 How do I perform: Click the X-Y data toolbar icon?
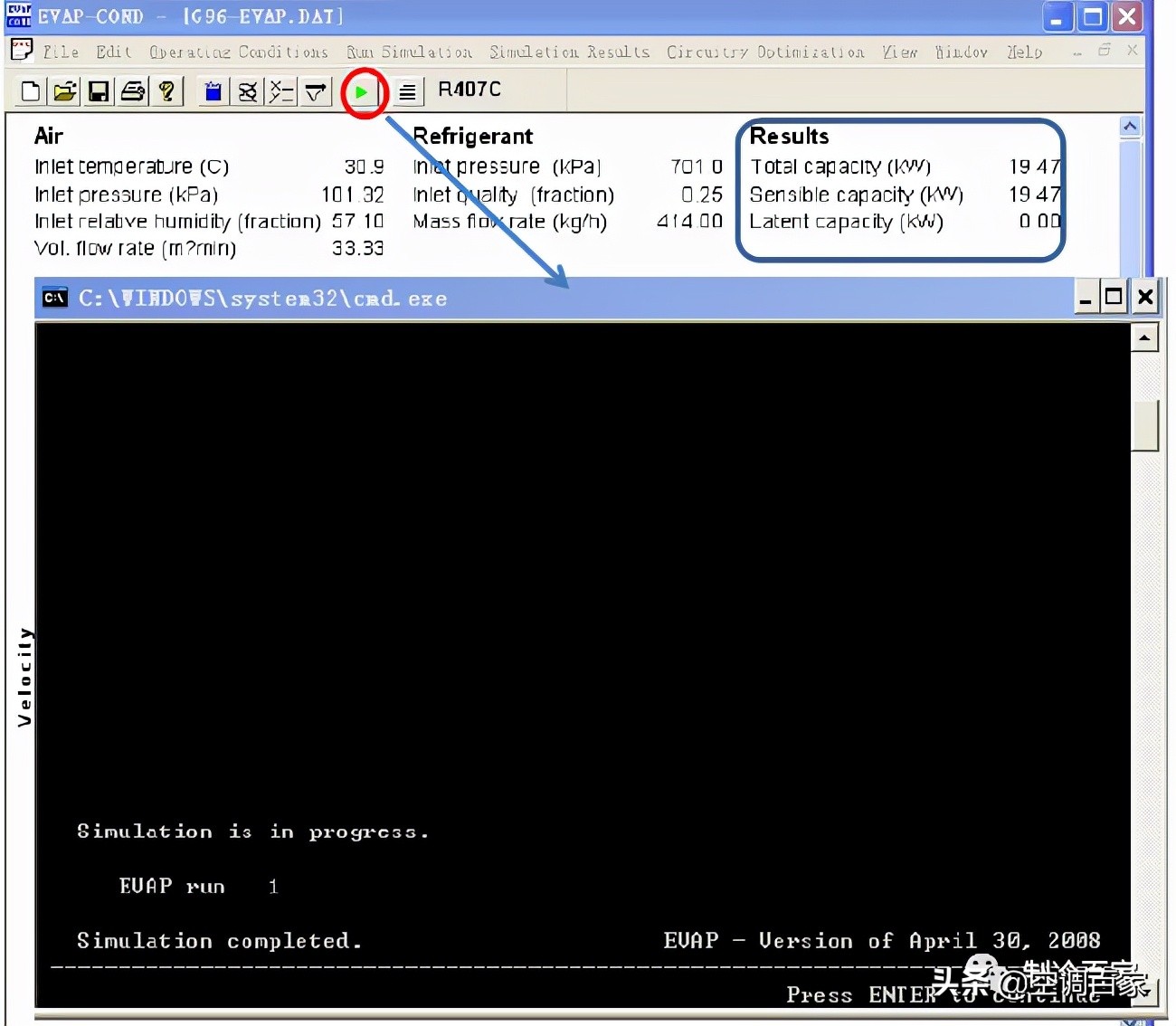[281, 91]
